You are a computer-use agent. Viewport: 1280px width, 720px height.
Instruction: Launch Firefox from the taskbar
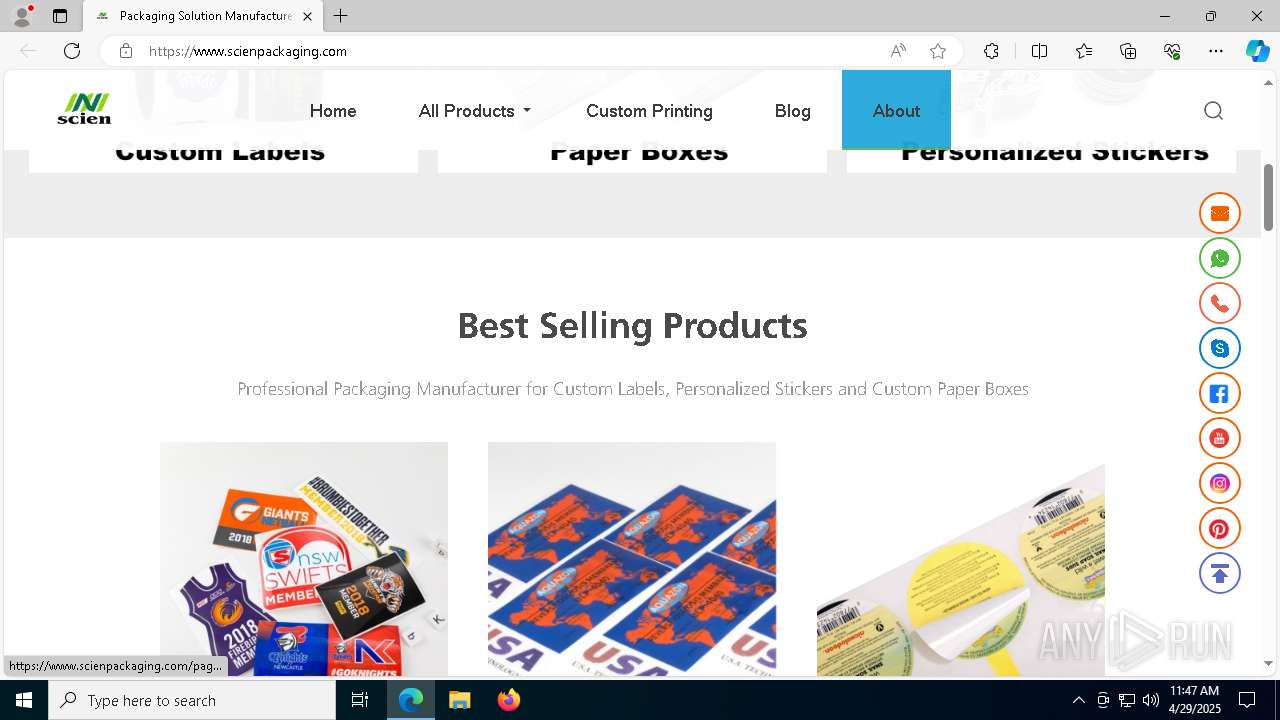point(509,700)
